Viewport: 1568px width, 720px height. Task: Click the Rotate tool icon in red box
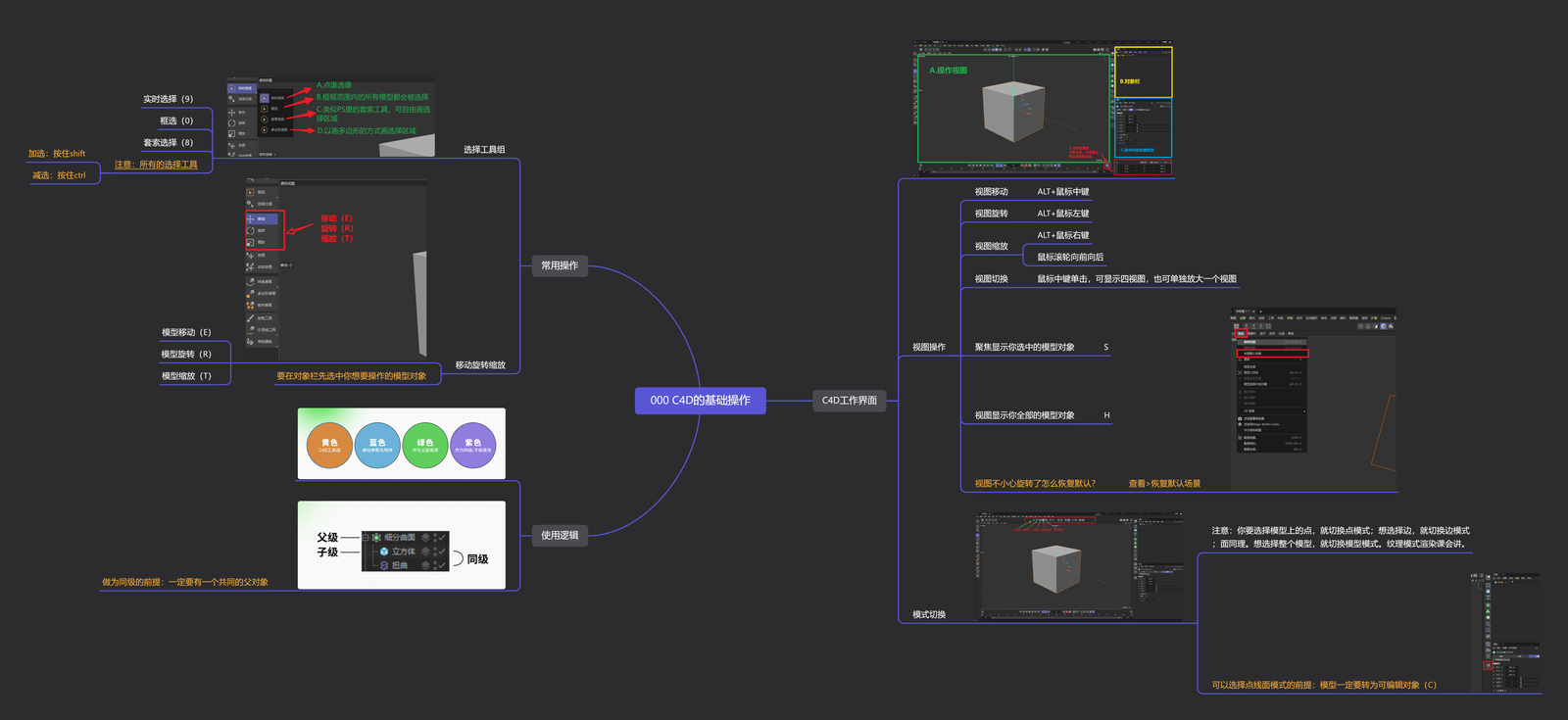[x=251, y=230]
